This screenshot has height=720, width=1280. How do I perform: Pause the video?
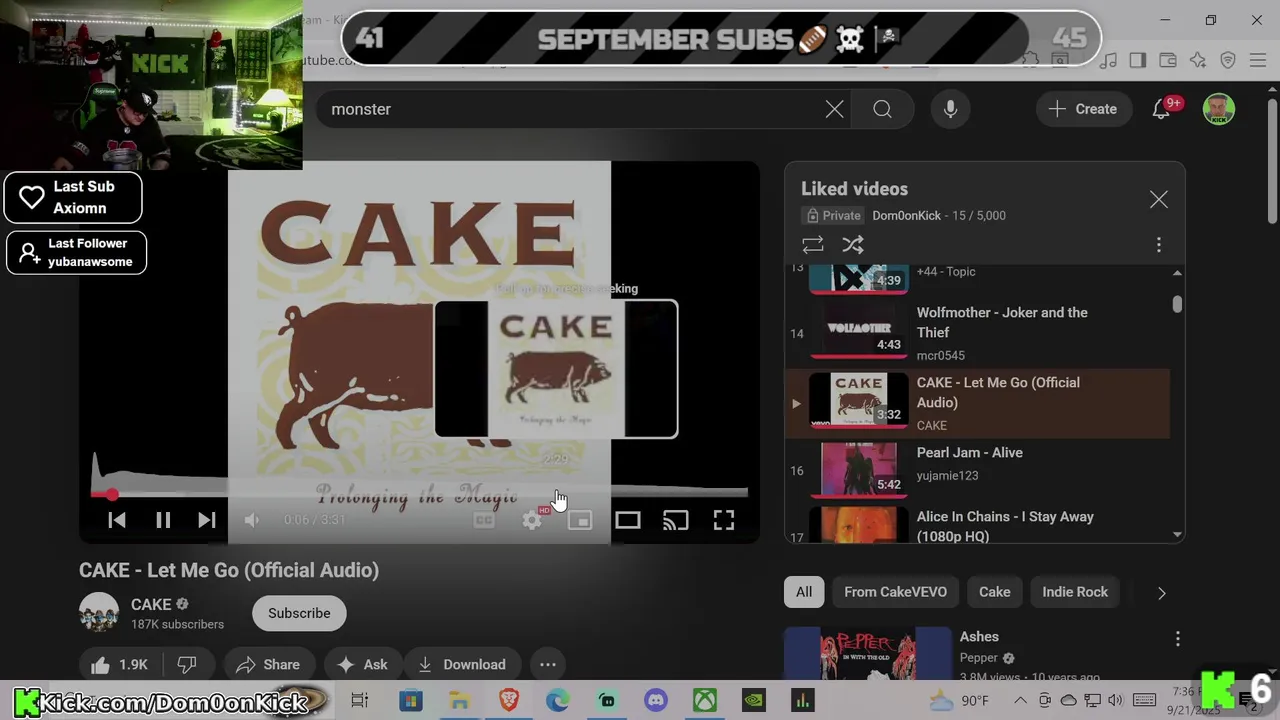pos(163,520)
